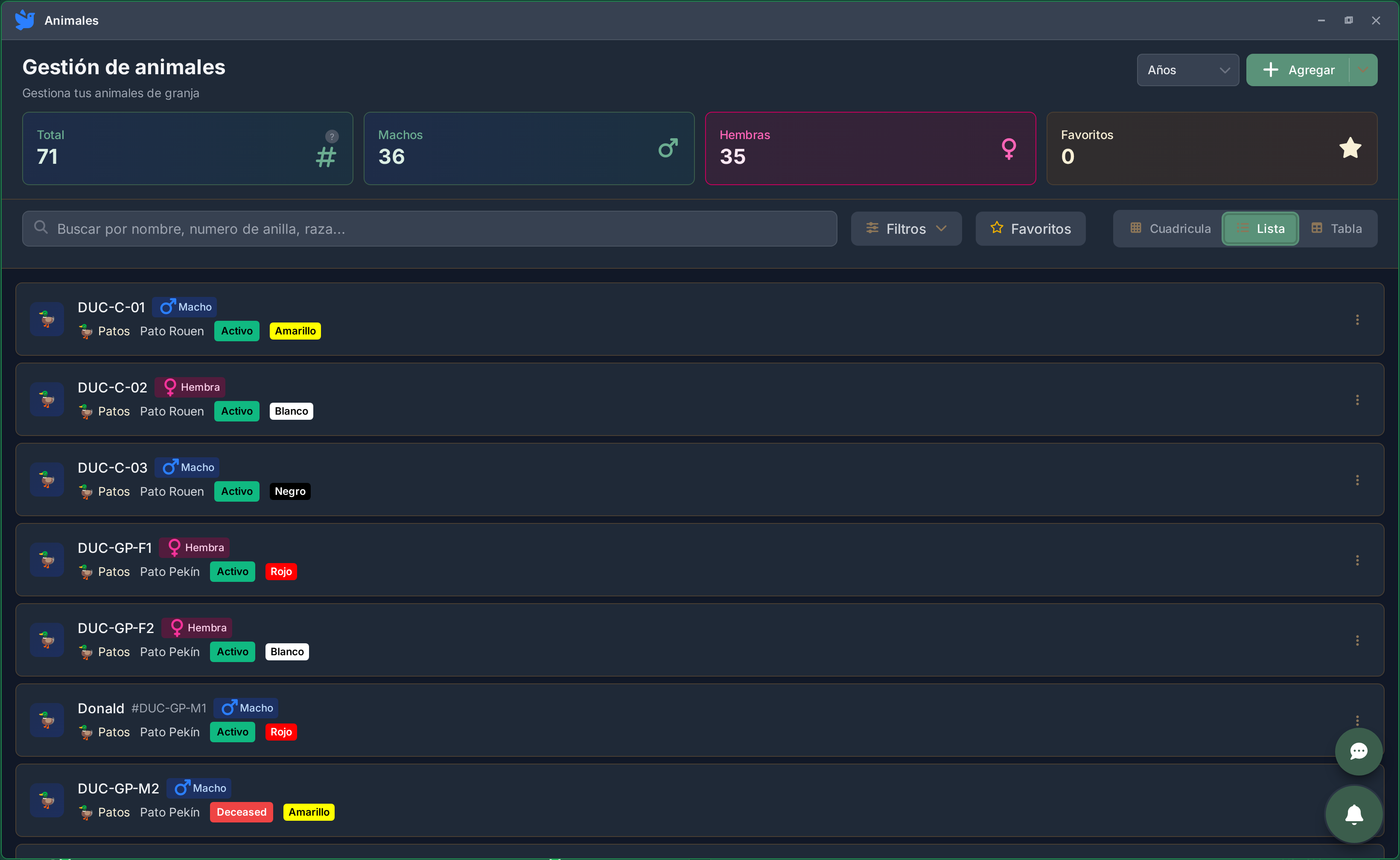Click the Amarillo color tag on DUC-C-01
Image resolution: width=1400 pixels, height=860 pixels.
295,331
